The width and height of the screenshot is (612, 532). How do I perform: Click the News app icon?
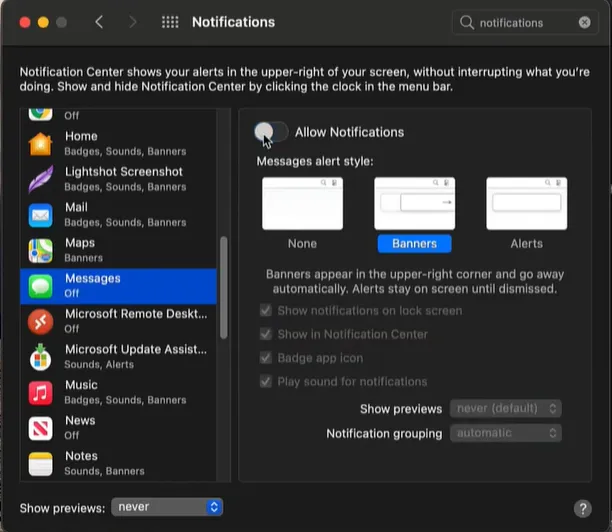click(40, 428)
